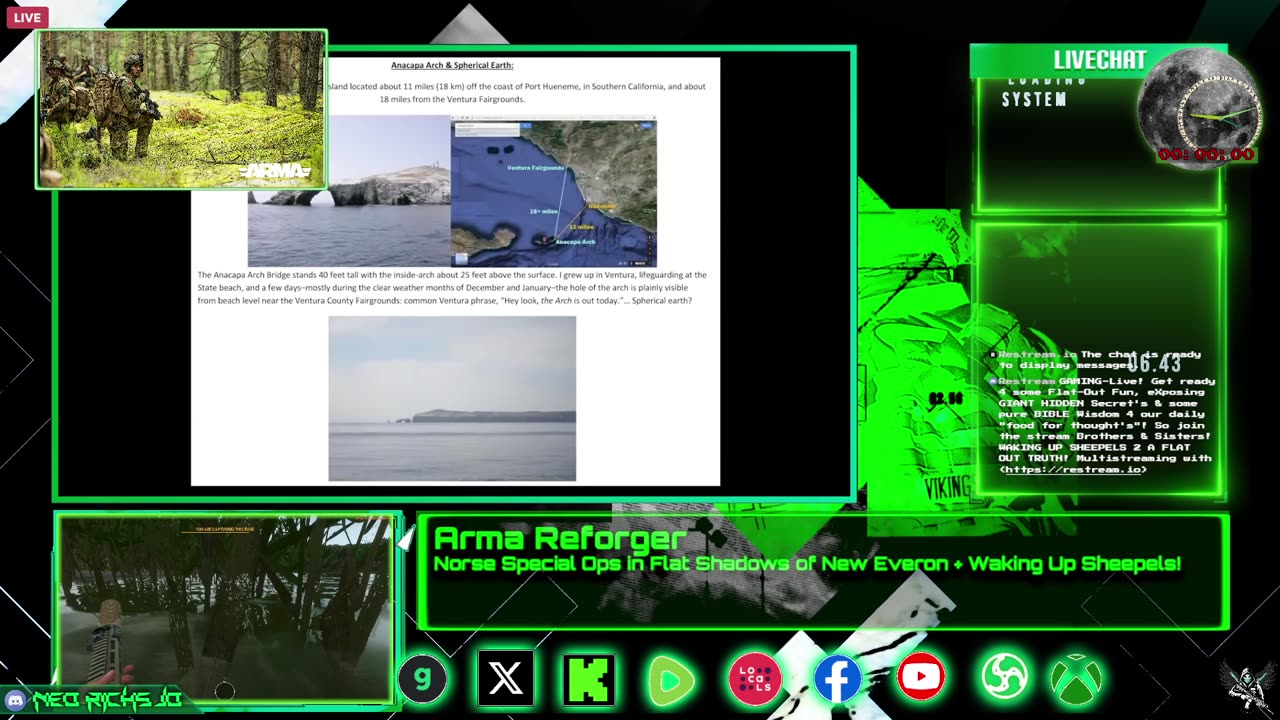Open the X (Twitter) icon
The height and width of the screenshot is (720, 1280).
click(505, 679)
